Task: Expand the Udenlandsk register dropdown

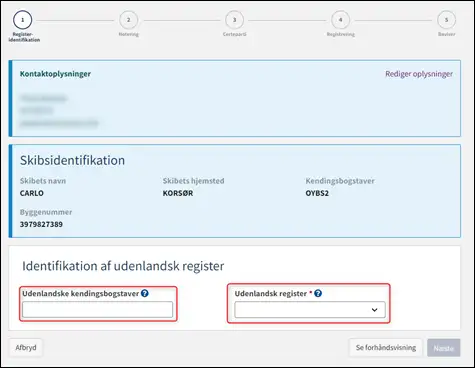Action: pos(310,310)
